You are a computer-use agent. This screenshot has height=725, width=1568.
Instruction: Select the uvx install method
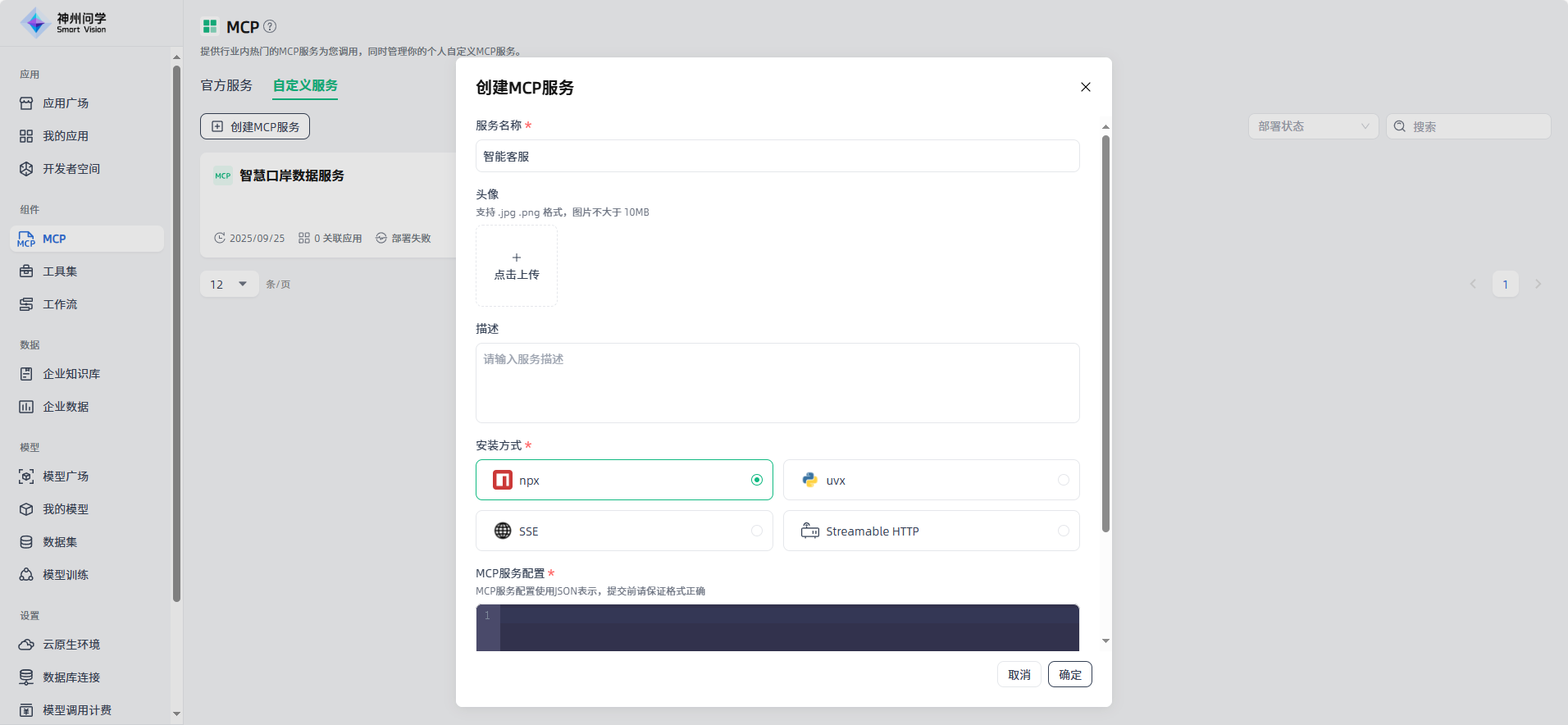[x=931, y=480]
